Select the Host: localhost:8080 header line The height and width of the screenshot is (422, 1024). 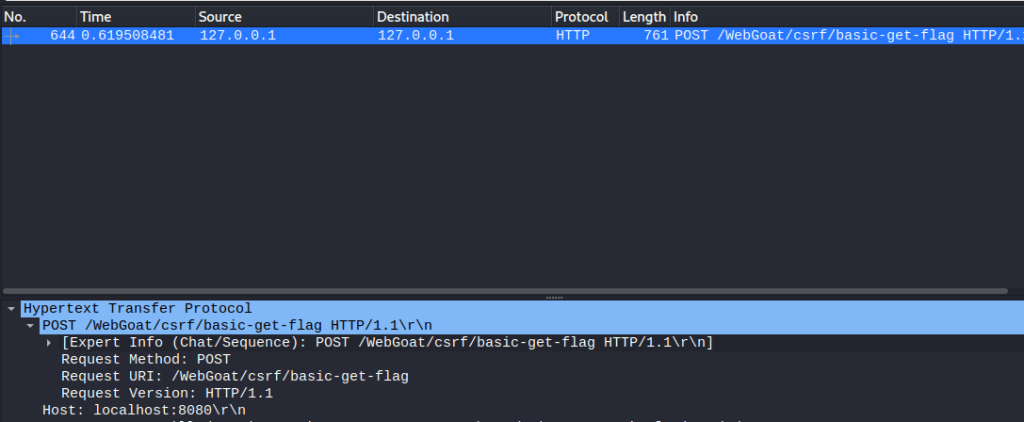143,411
